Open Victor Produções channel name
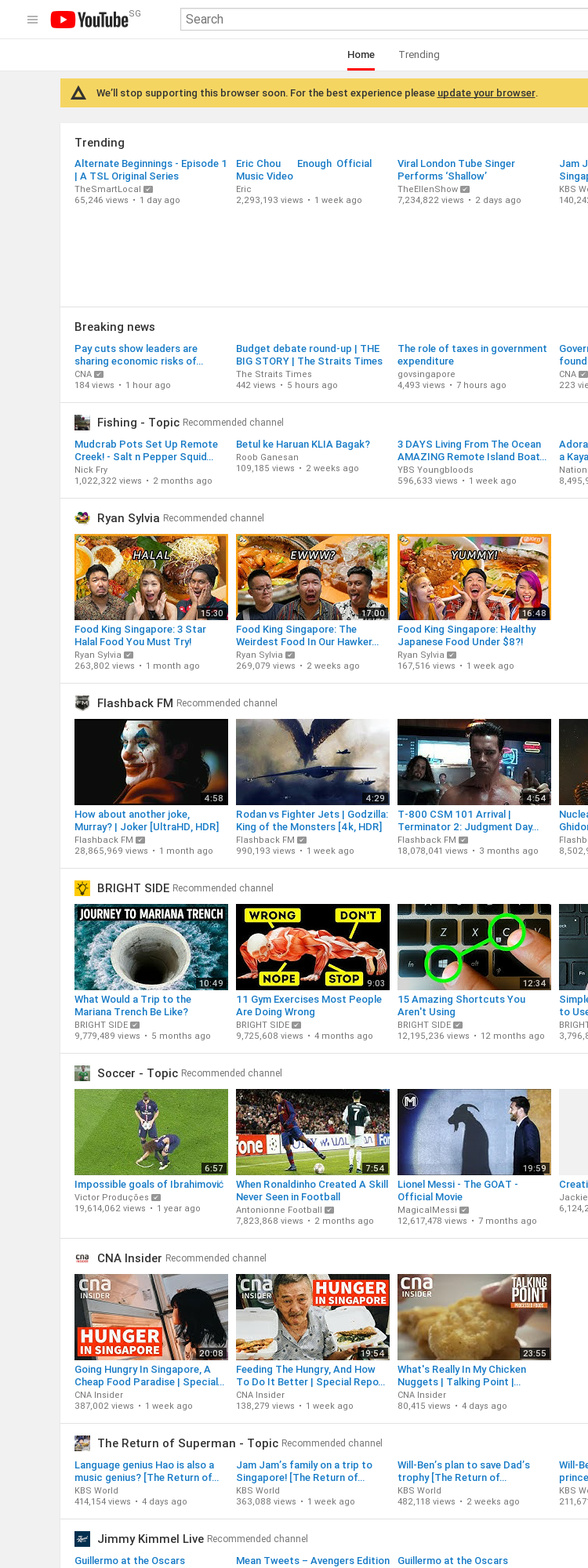The image size is (588, 1568). click(112, 1198)
